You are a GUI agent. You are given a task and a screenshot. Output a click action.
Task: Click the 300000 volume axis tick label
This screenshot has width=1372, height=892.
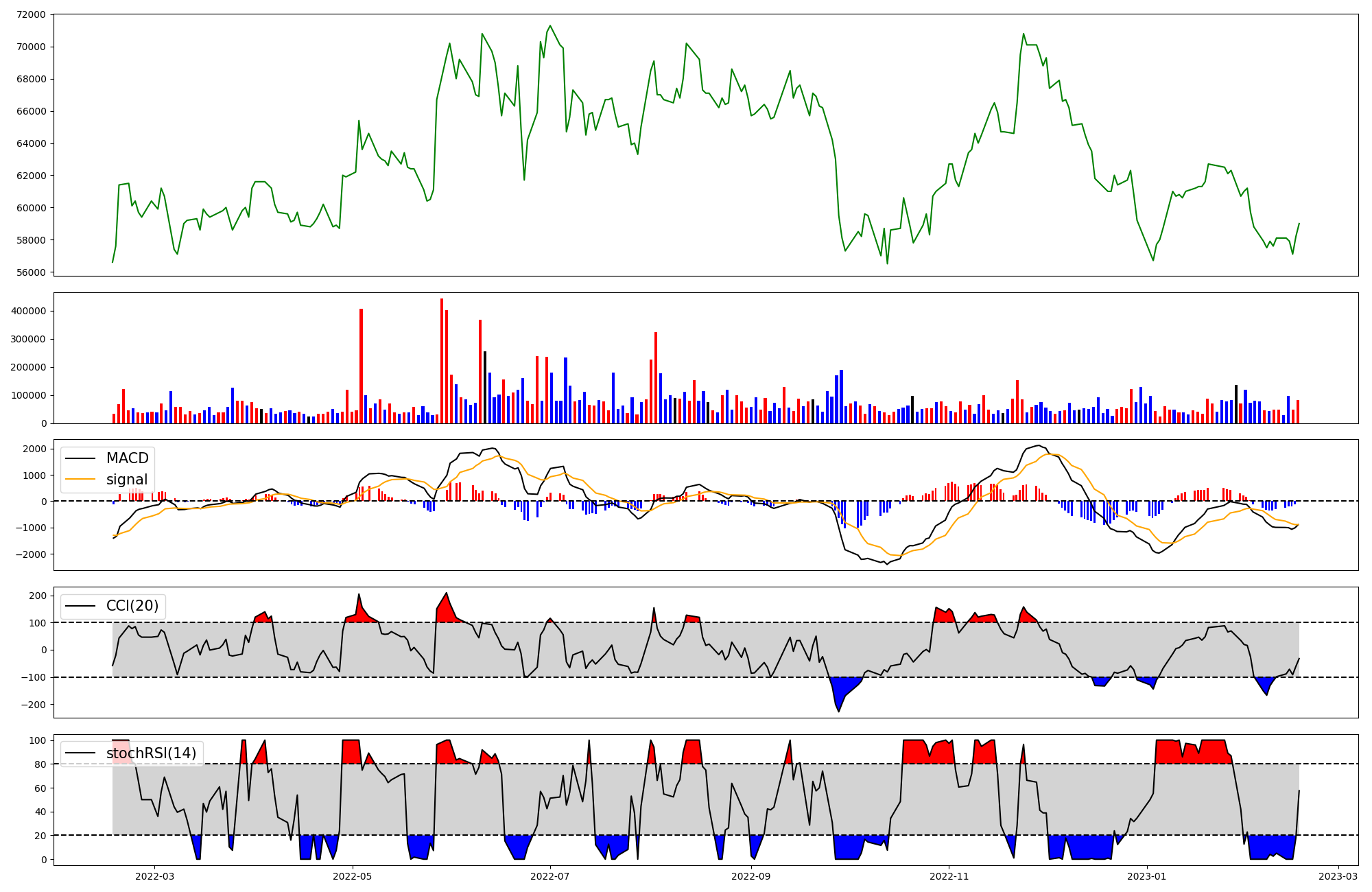[x=27, y=339]
